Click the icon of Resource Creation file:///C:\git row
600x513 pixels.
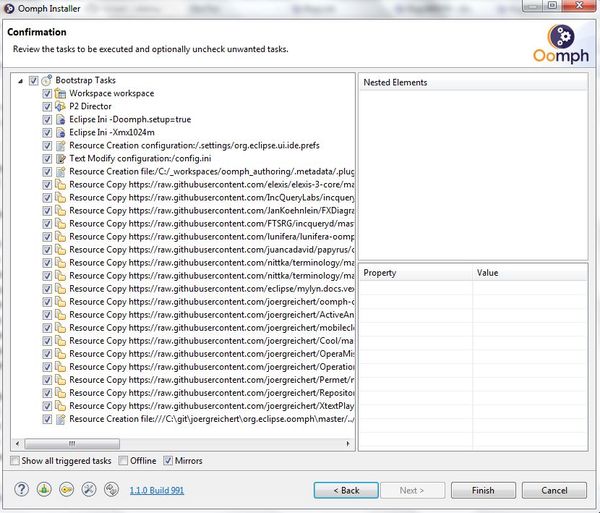(x=60, y=419)
